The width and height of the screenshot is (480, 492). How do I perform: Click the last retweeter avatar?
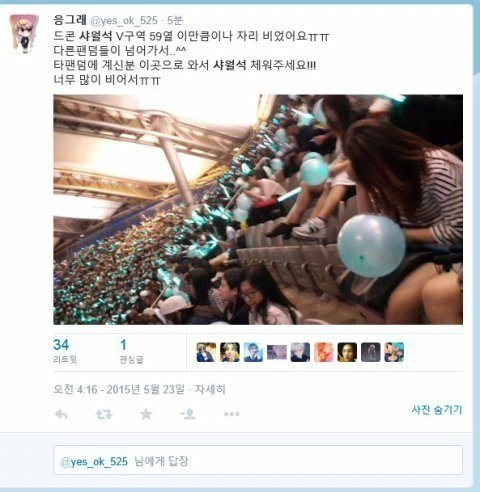pyautogui.click(x=394, y=352)
